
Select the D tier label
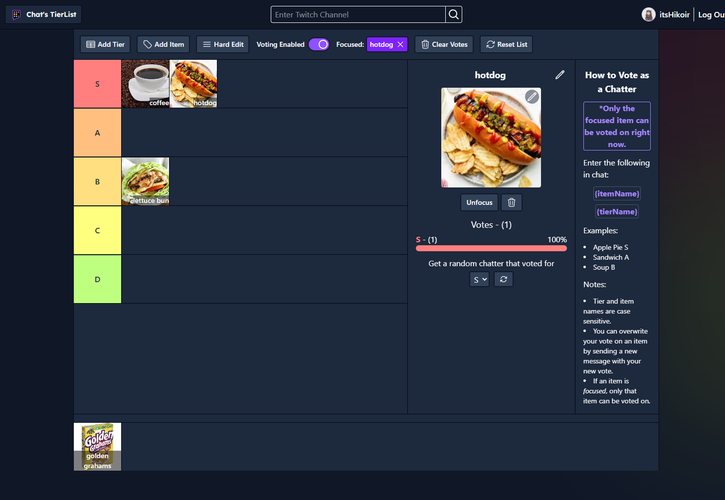pos(98,279)
